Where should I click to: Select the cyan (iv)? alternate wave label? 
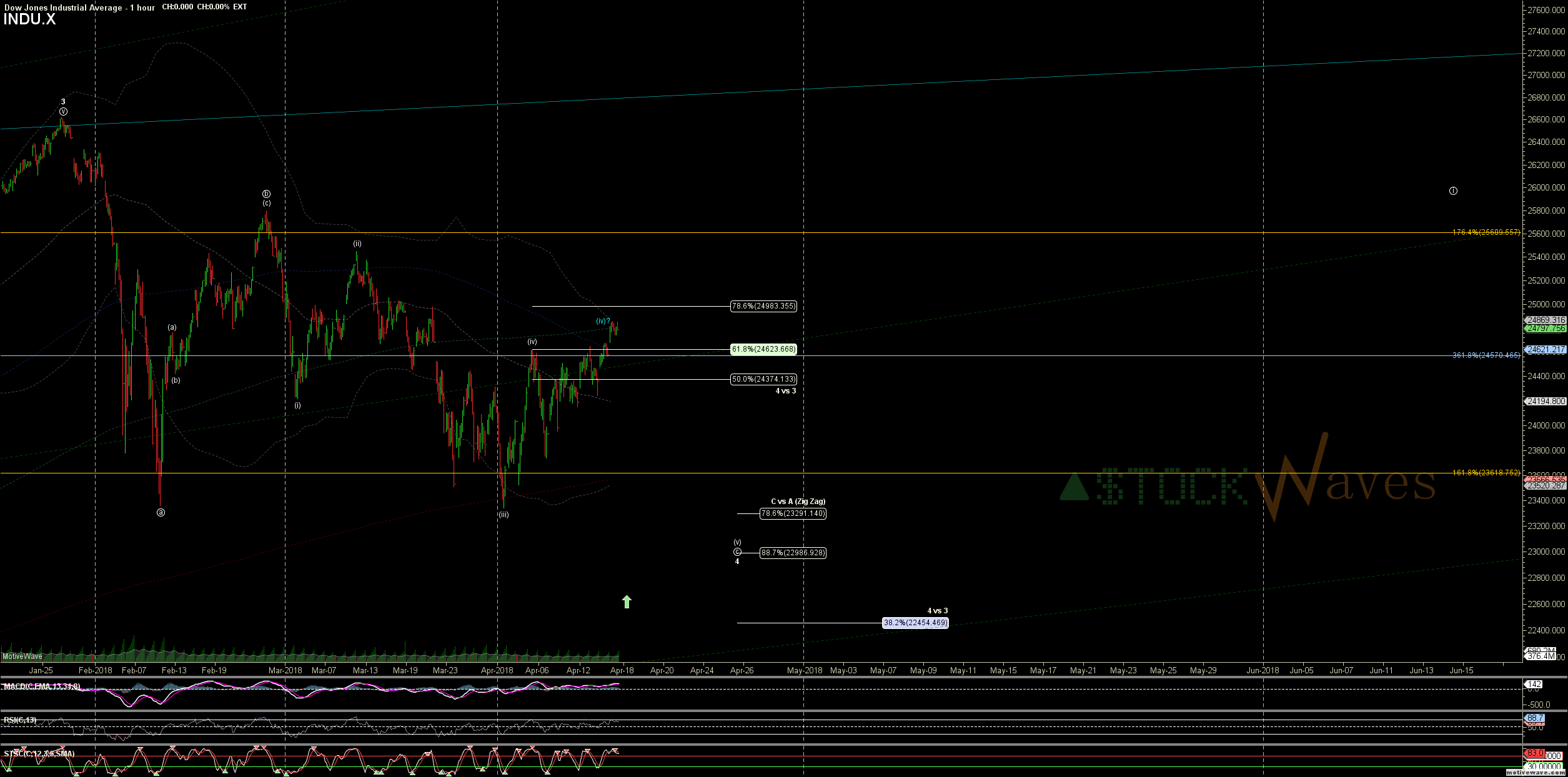603,321
